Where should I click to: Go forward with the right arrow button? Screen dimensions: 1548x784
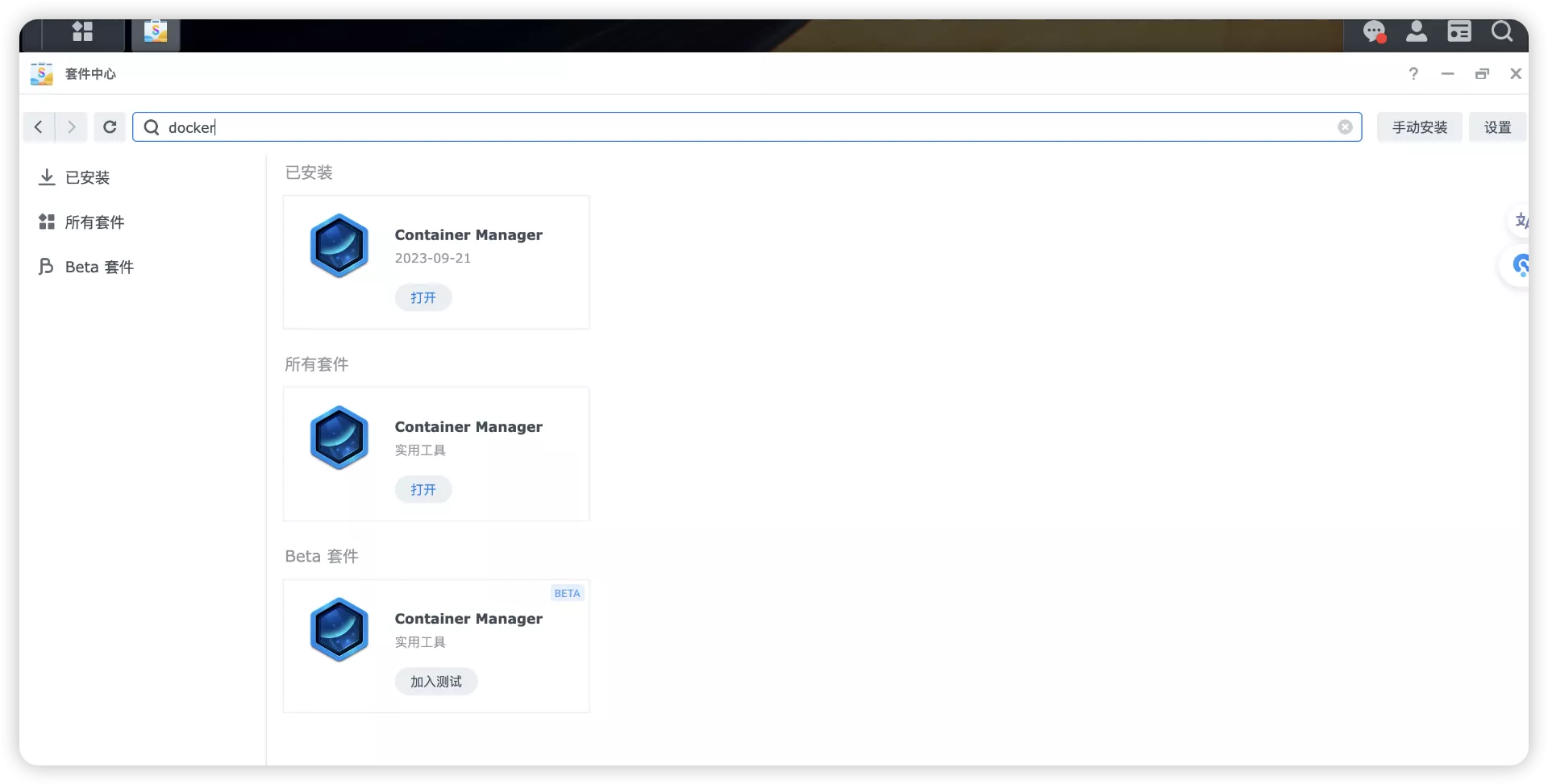pos(71,127)
